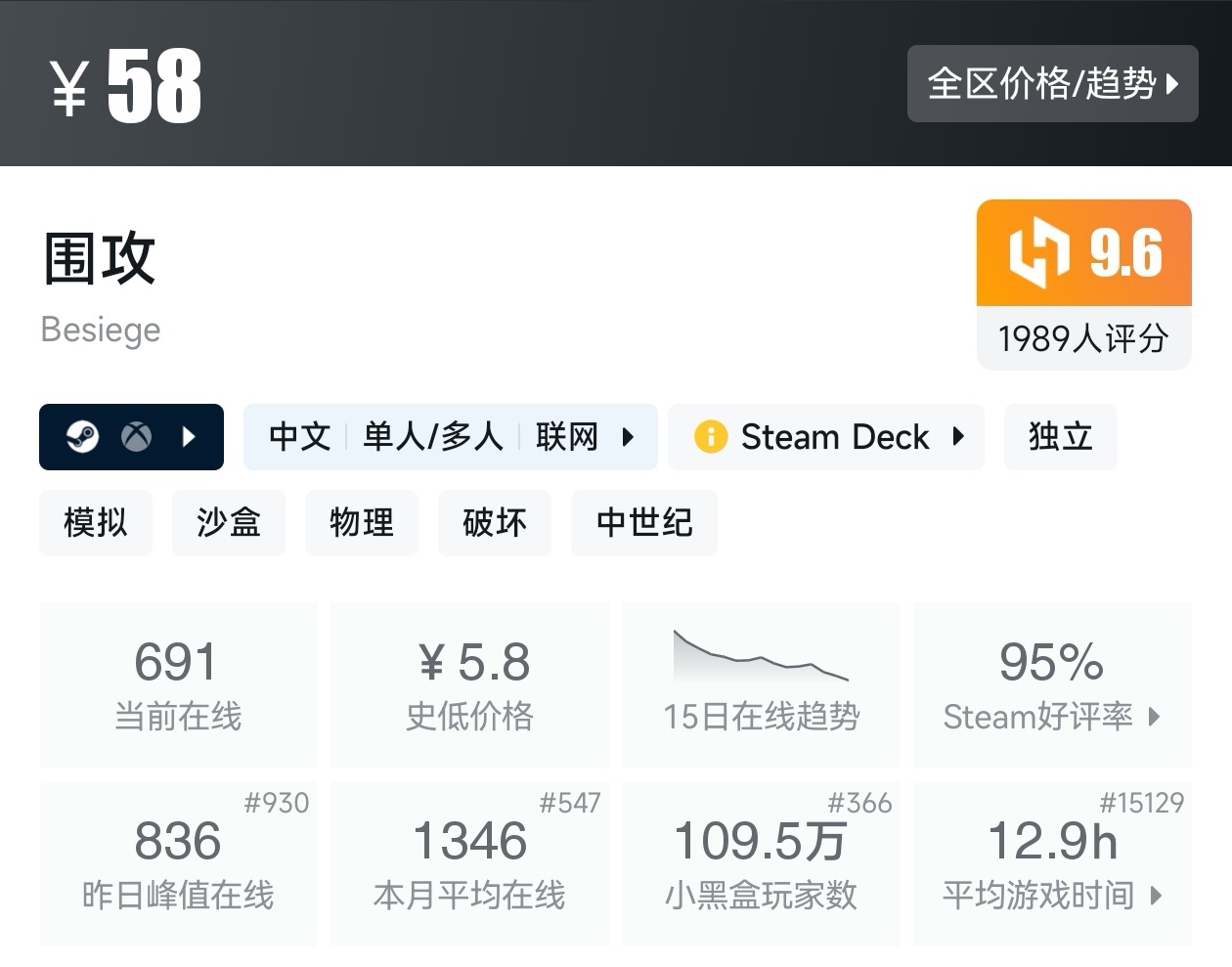This screenshot has height=967, width=1232.
Task: Select the 独立 tag
Action: pos(1060,436)
